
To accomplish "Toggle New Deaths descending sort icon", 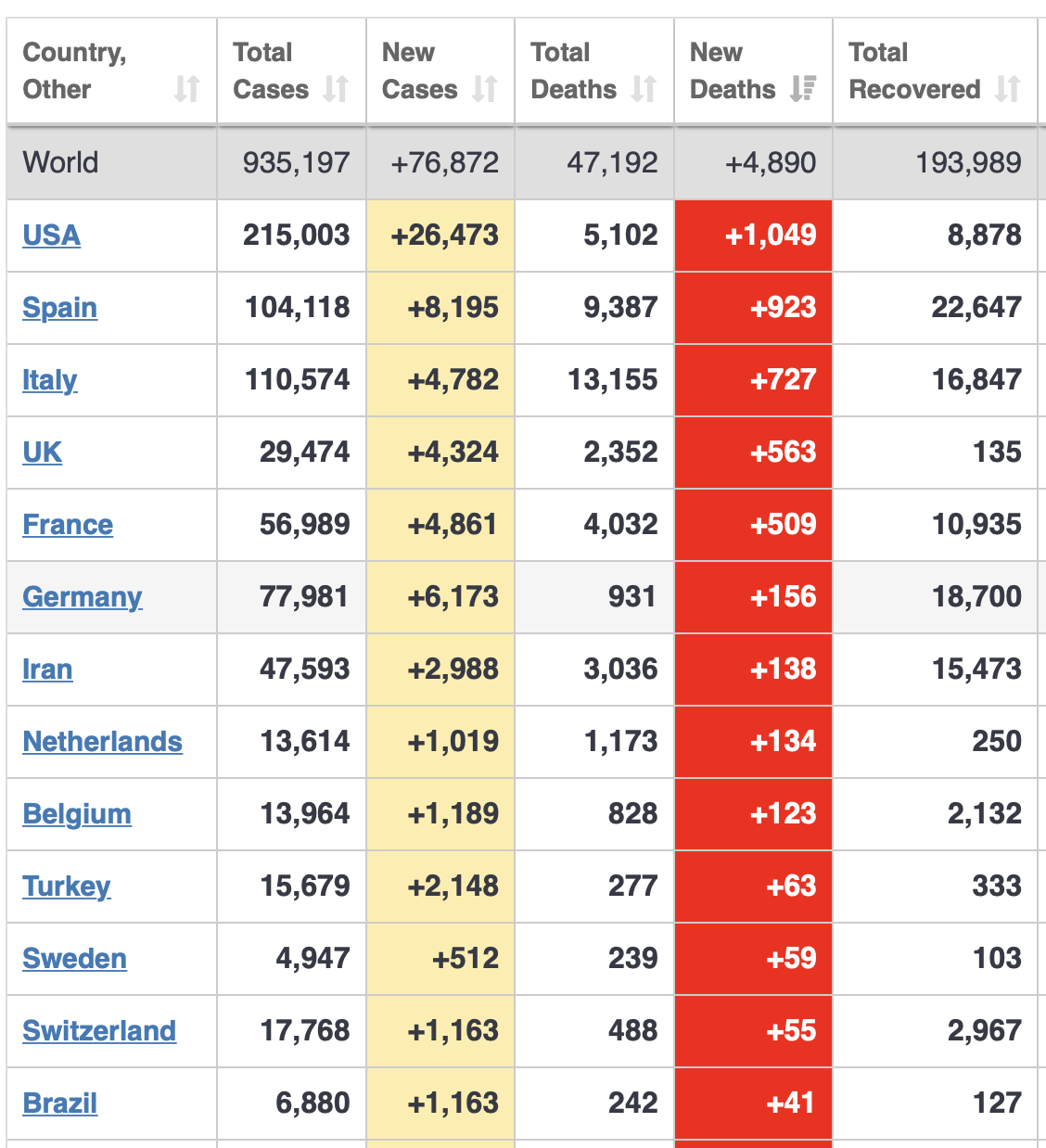I will 803,89.
